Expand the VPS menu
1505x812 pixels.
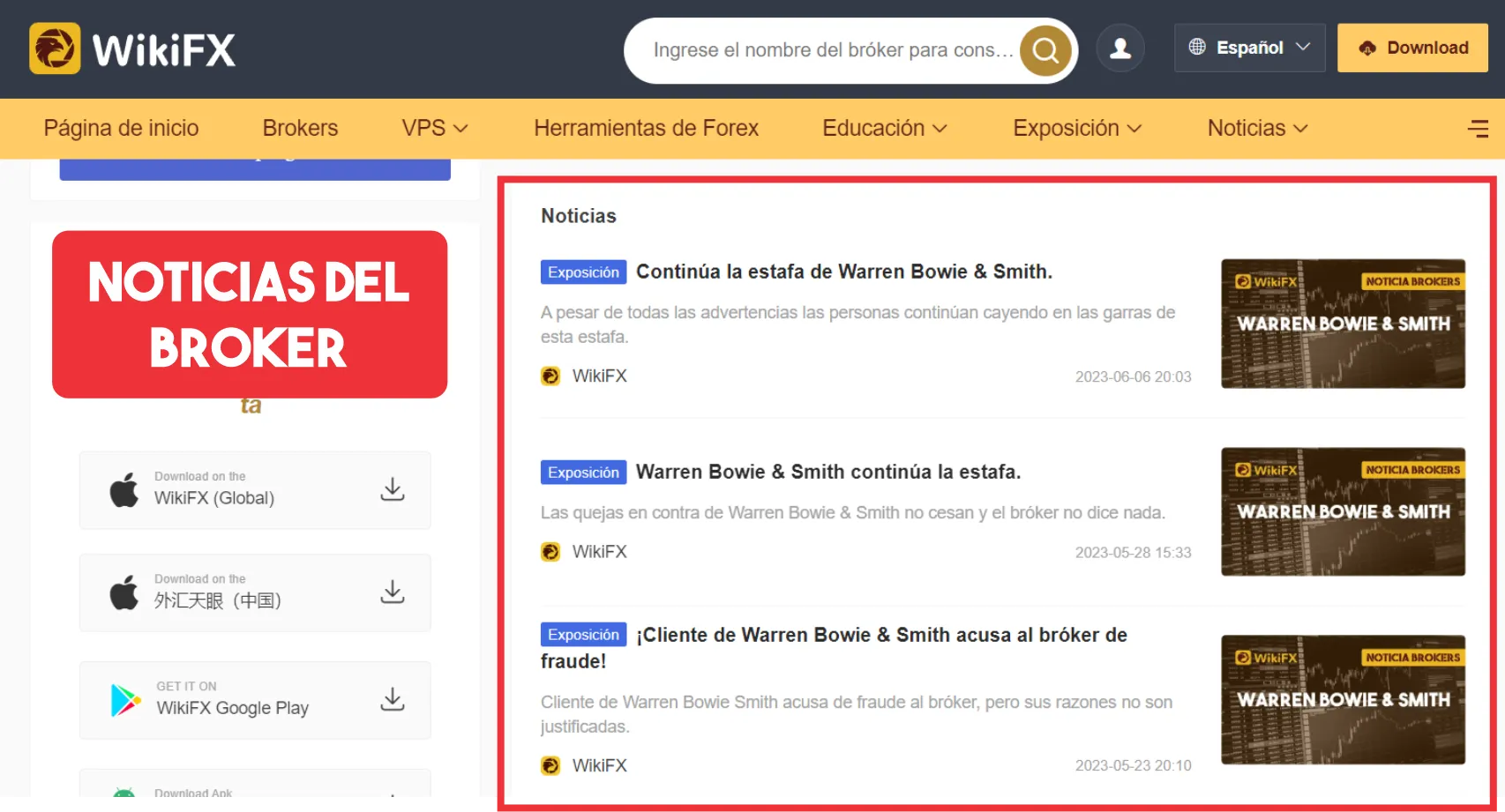pyautogui.click(x=434, y=129)
